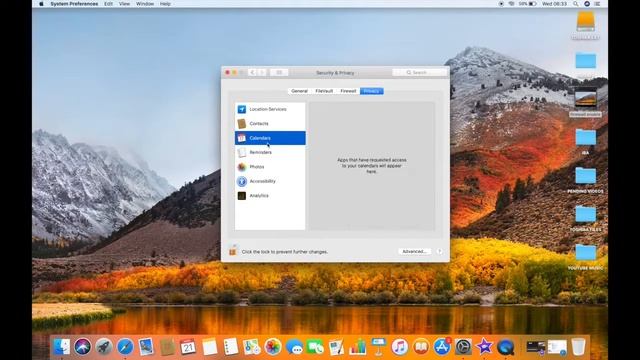Select the orange drive icon on the desktop
The image size is (640, 360).
pos(585,22)
